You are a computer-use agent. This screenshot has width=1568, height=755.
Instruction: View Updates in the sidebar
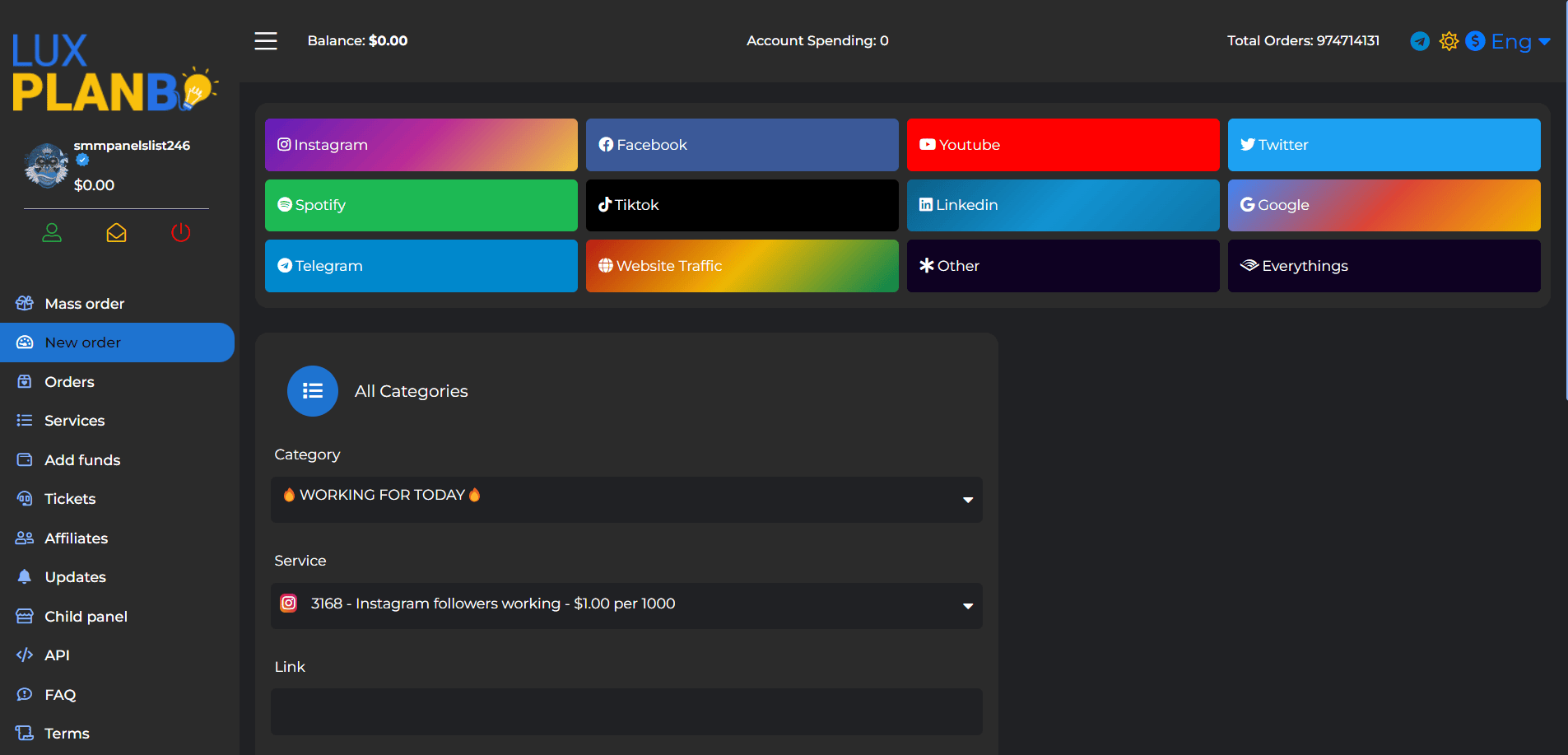coord(117,577)
